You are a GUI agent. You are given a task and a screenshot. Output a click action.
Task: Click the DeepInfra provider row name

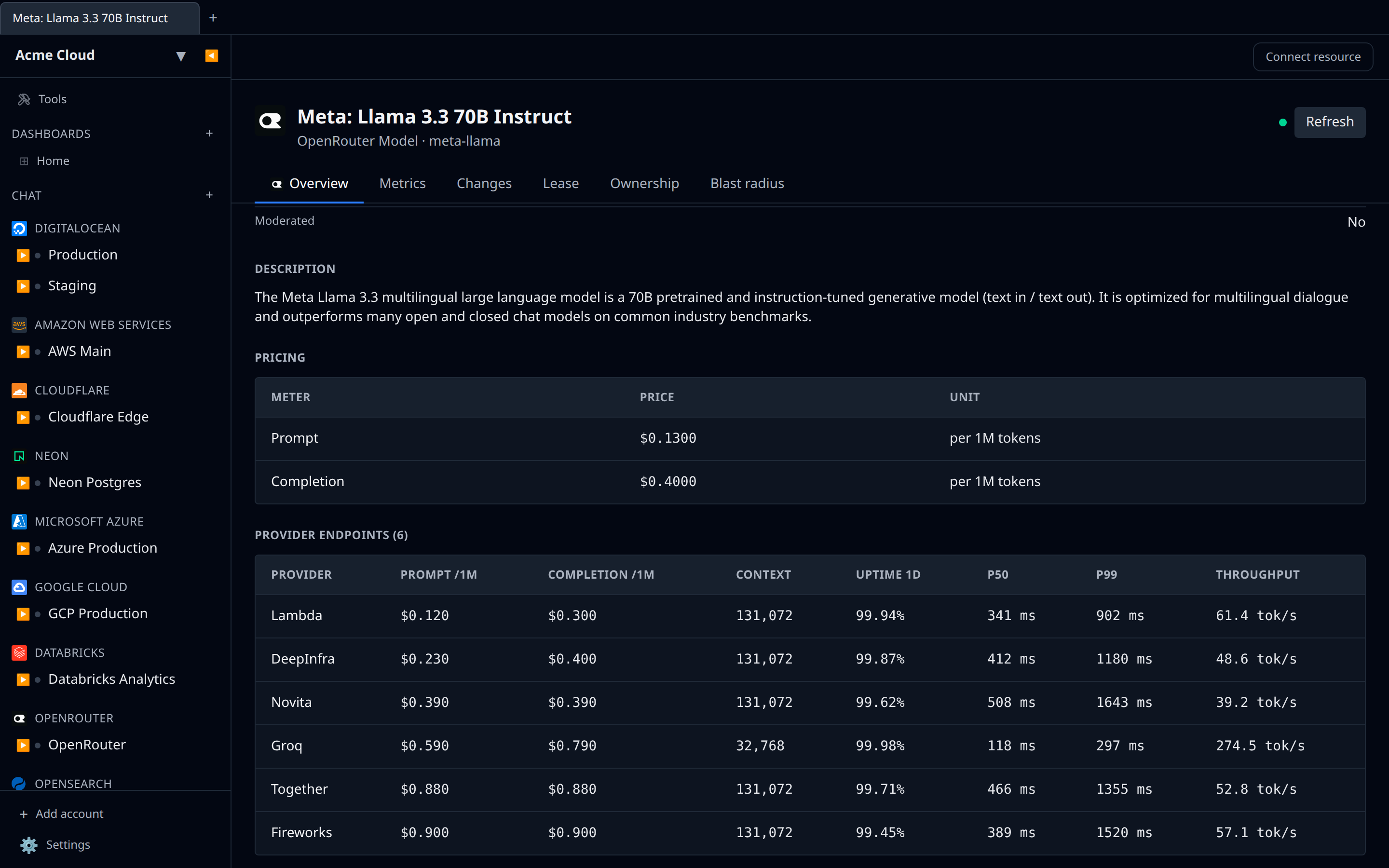pyautogui.click(x=302, y=658)
